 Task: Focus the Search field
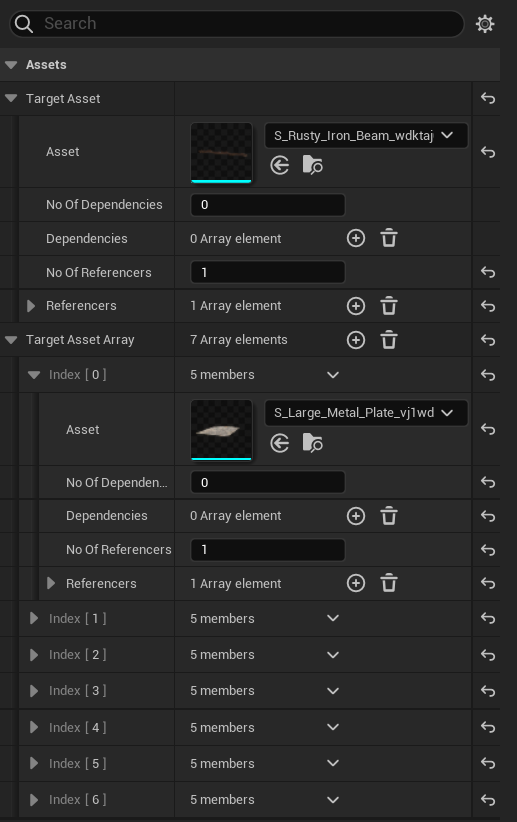tap(237, 24)
